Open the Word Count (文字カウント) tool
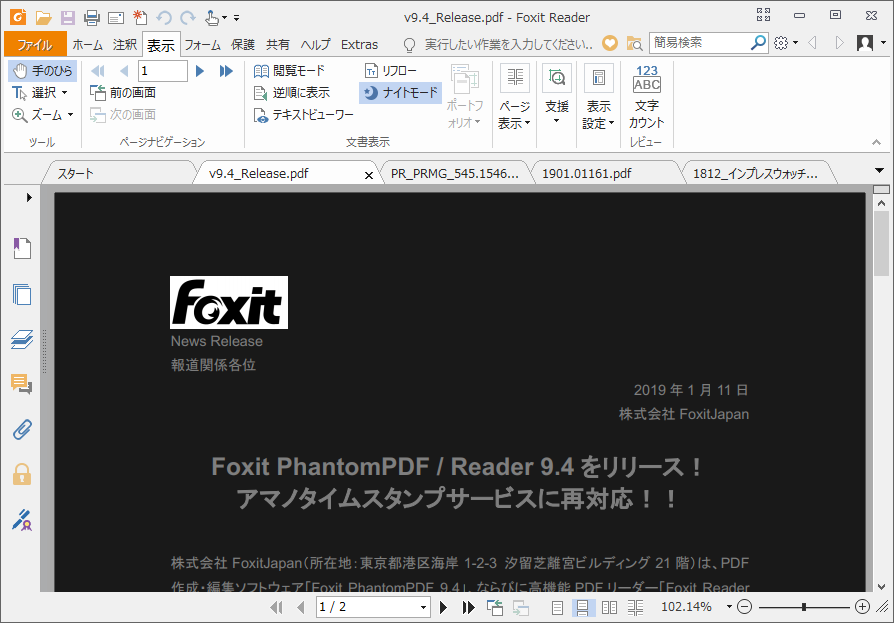The image size is (894, 623). 647,97
